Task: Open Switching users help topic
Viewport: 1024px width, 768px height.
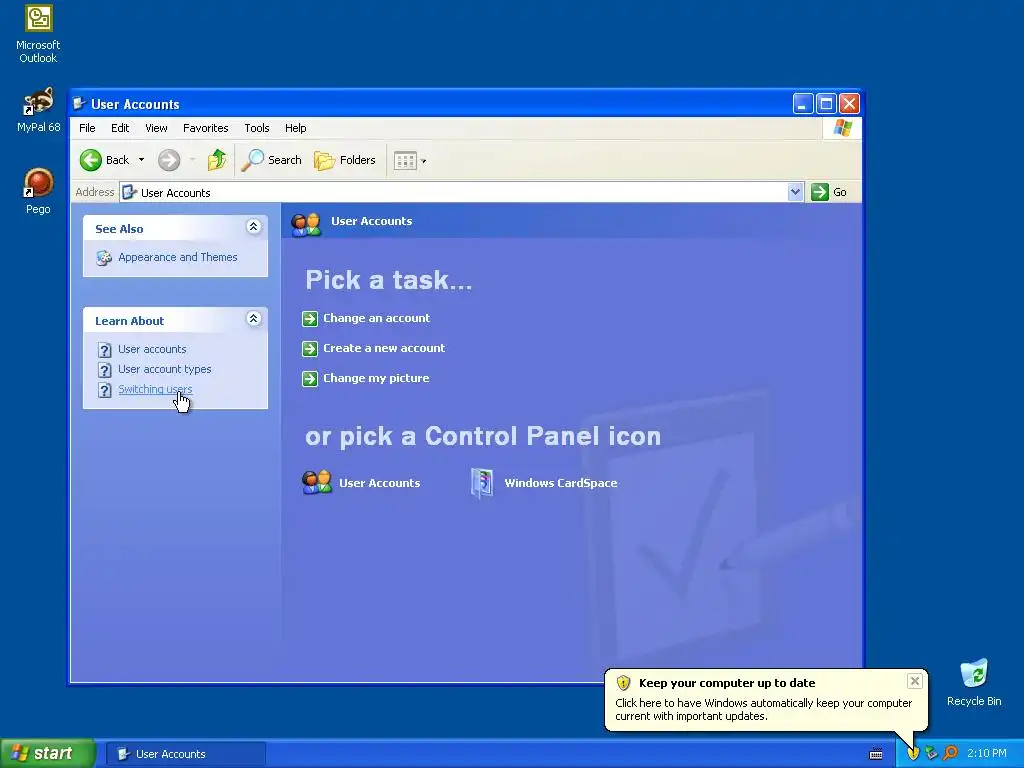Action: (155, 389)
